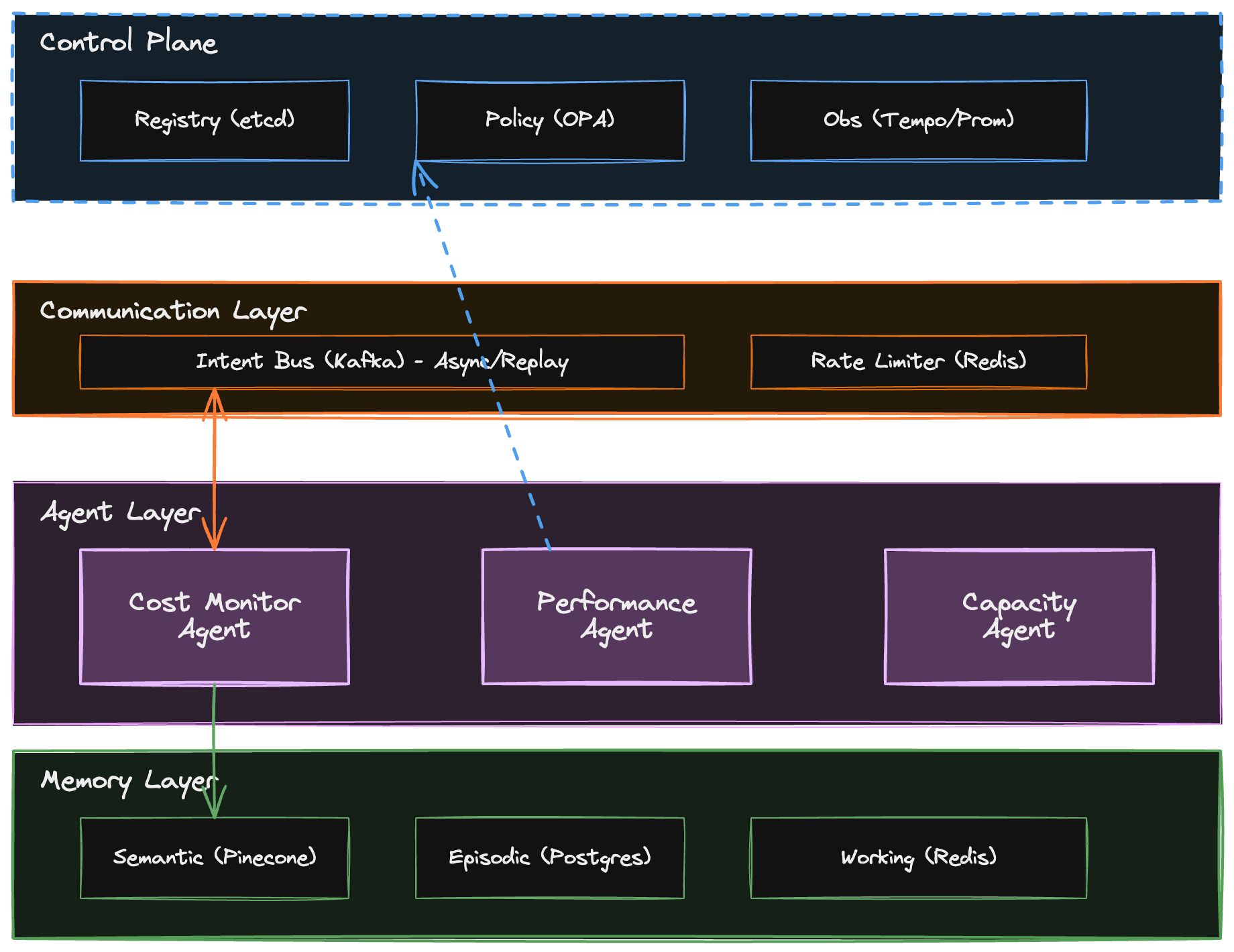Image resolution: width=1234 pixels, height=952 pixels.
Task: Select the Registry (etcd) node
Action: pos(215,121)
